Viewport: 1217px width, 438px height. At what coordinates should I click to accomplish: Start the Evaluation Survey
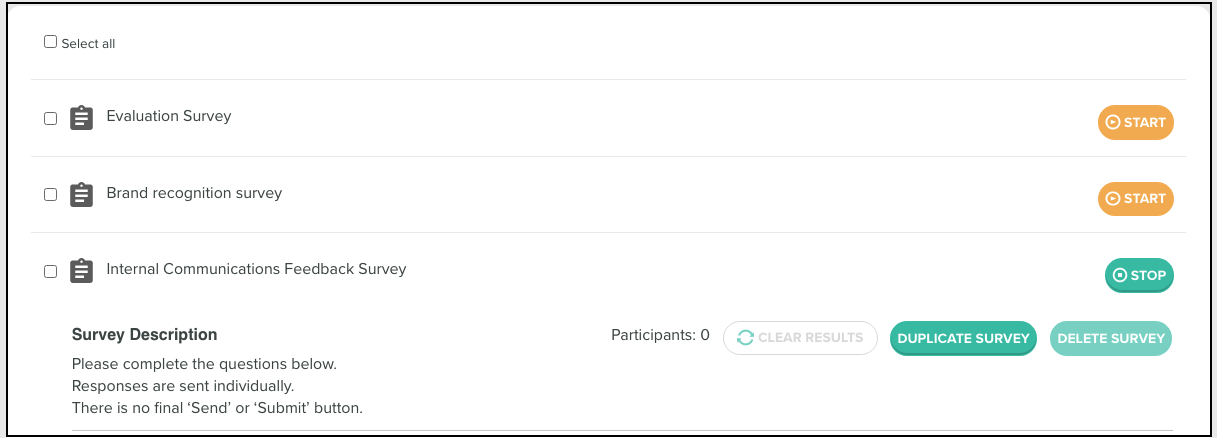(1136, 122)
